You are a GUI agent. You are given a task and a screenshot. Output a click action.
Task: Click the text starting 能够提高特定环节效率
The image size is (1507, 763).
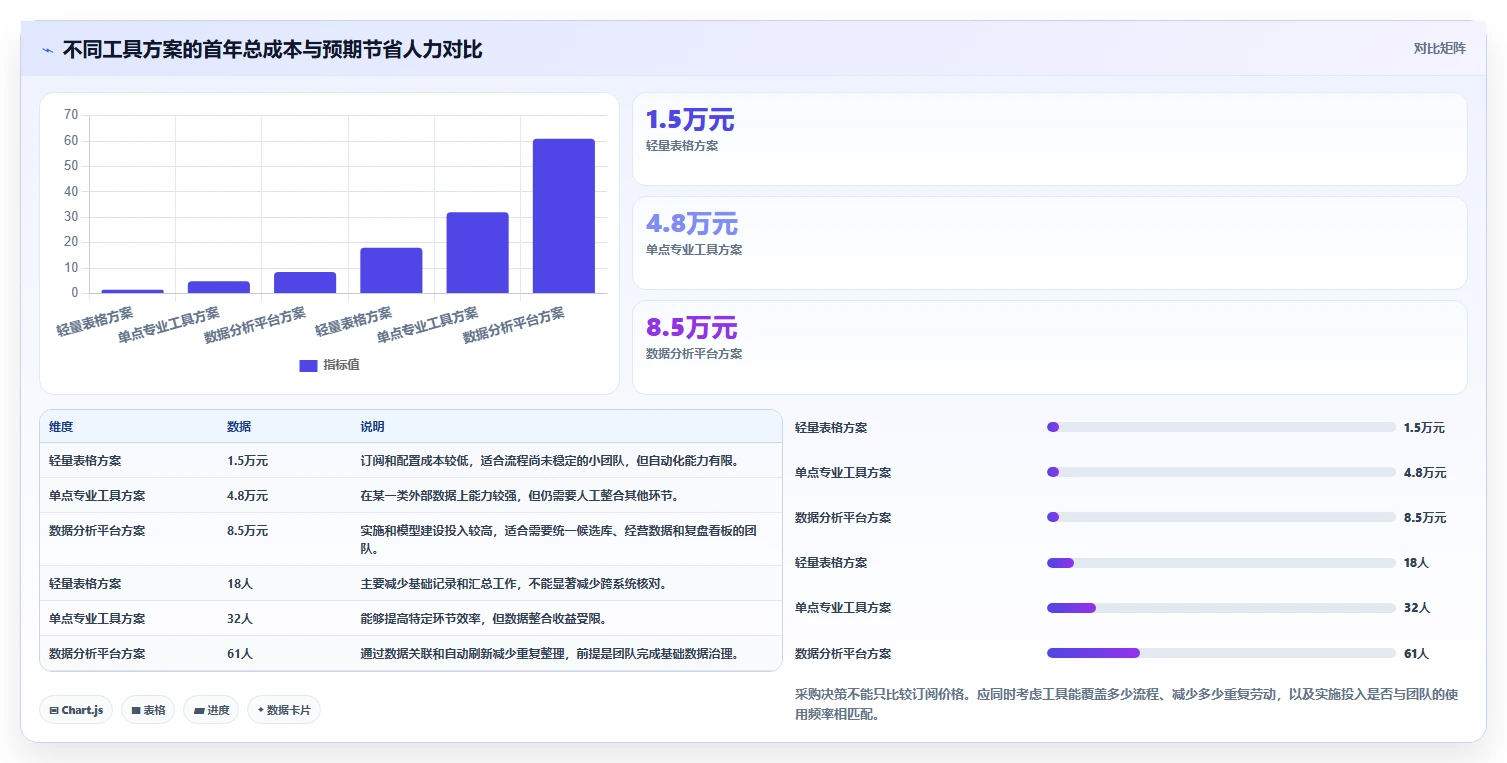(x=483, y=619)
